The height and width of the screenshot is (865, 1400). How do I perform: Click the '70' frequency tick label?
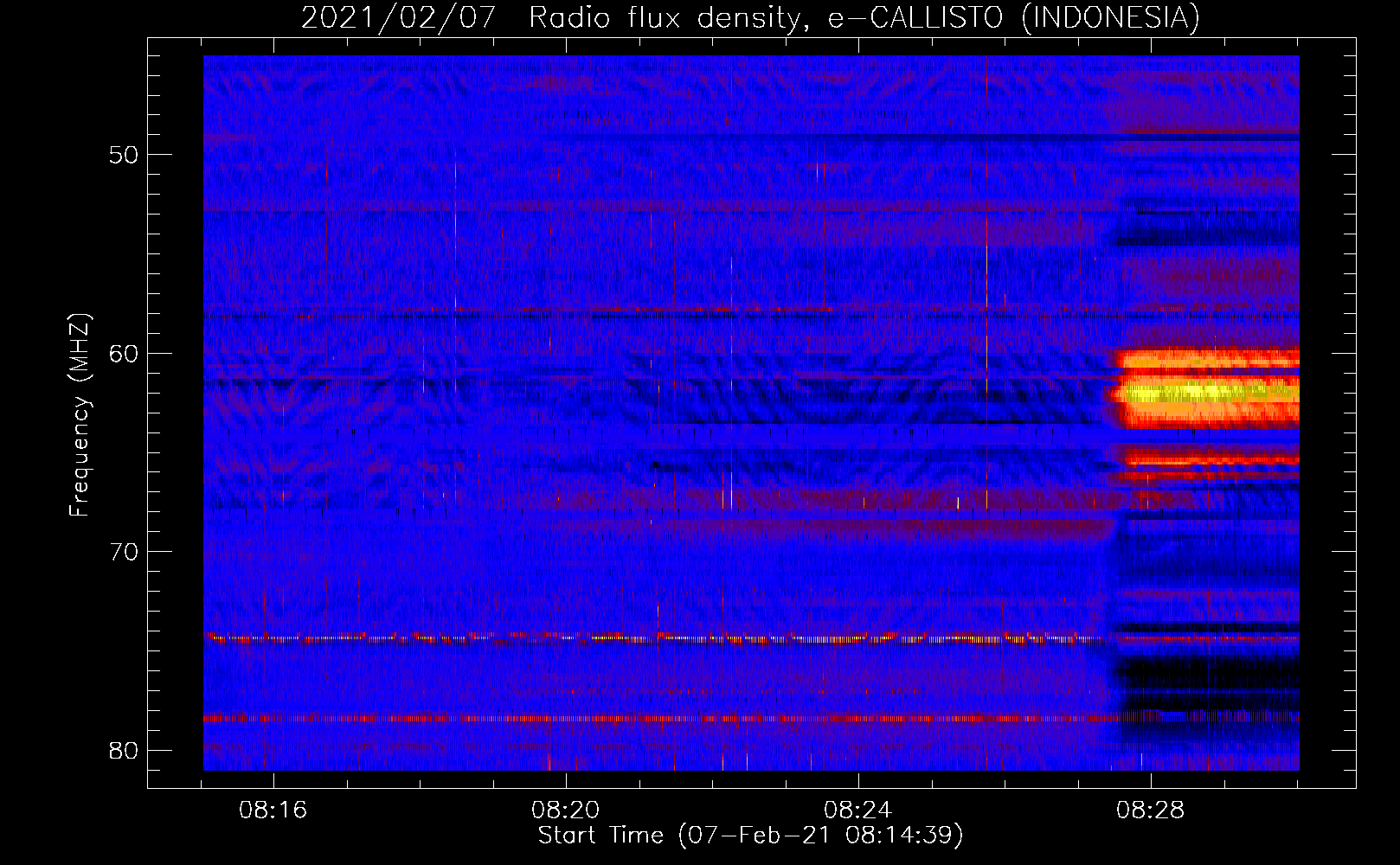[x=125, y=552]
